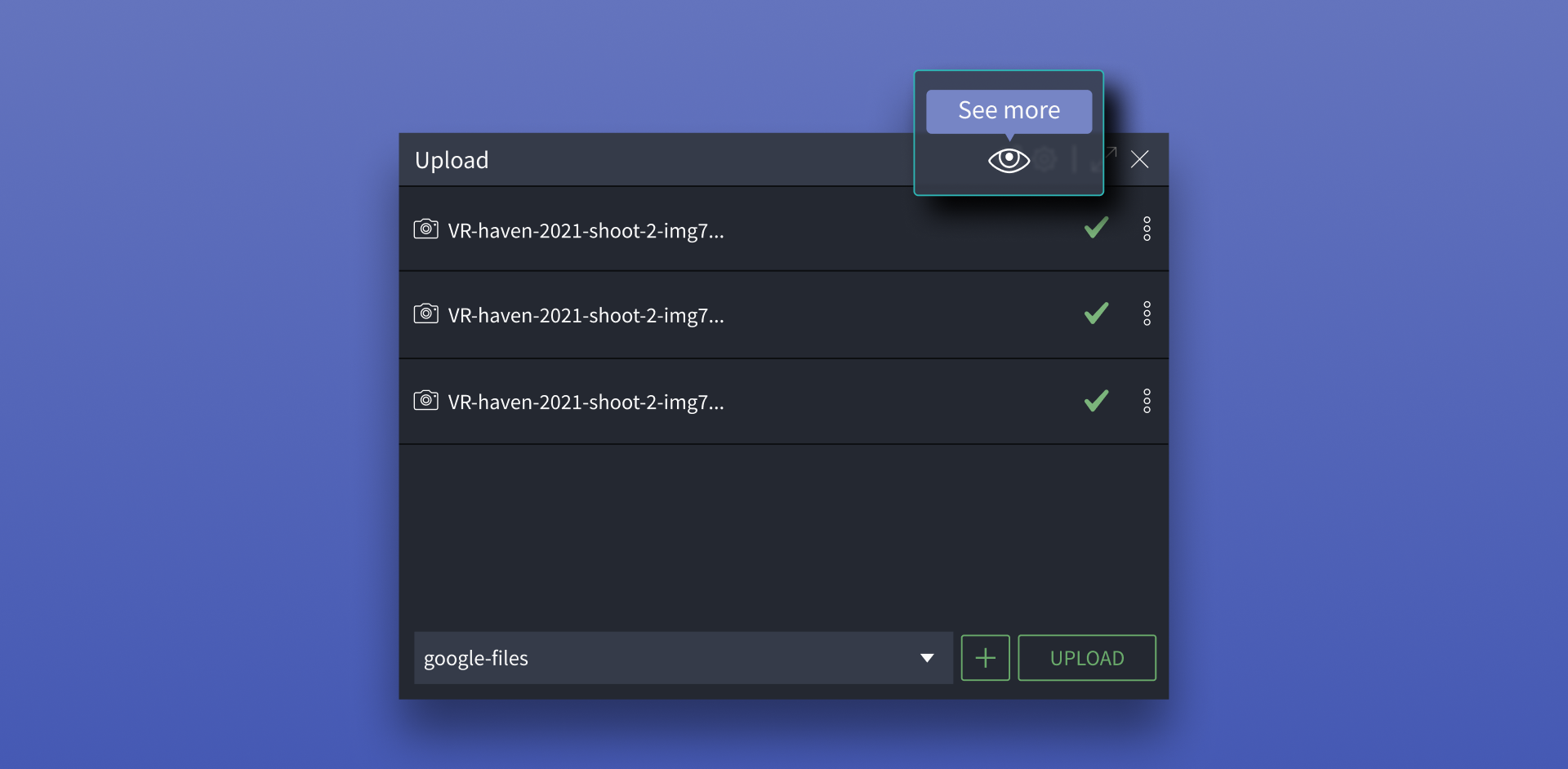Select second VR-haven-2021-shoot-2-img7... file name
1568x769 pixels.
point(586,316)
